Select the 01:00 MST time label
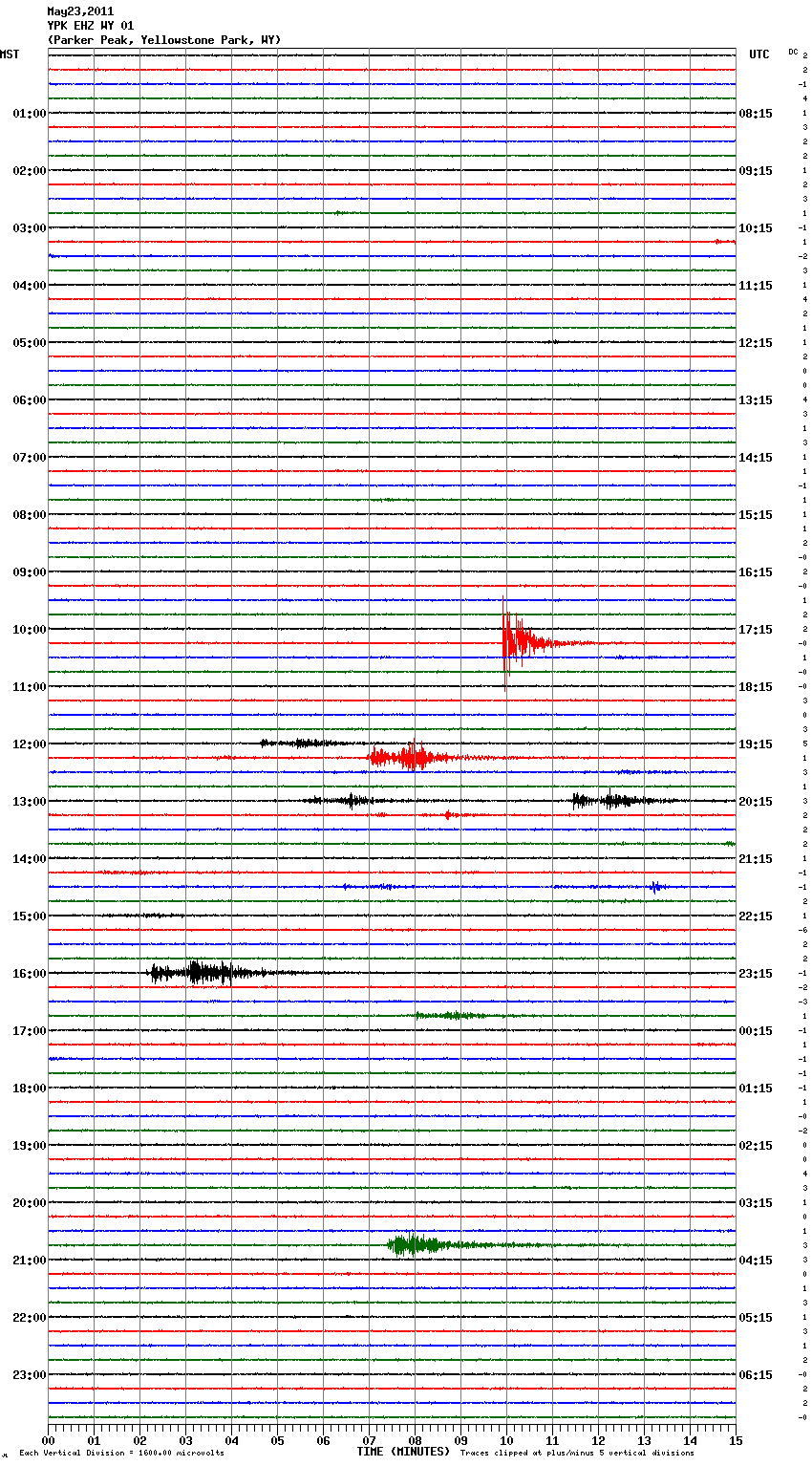 [30, 114]
